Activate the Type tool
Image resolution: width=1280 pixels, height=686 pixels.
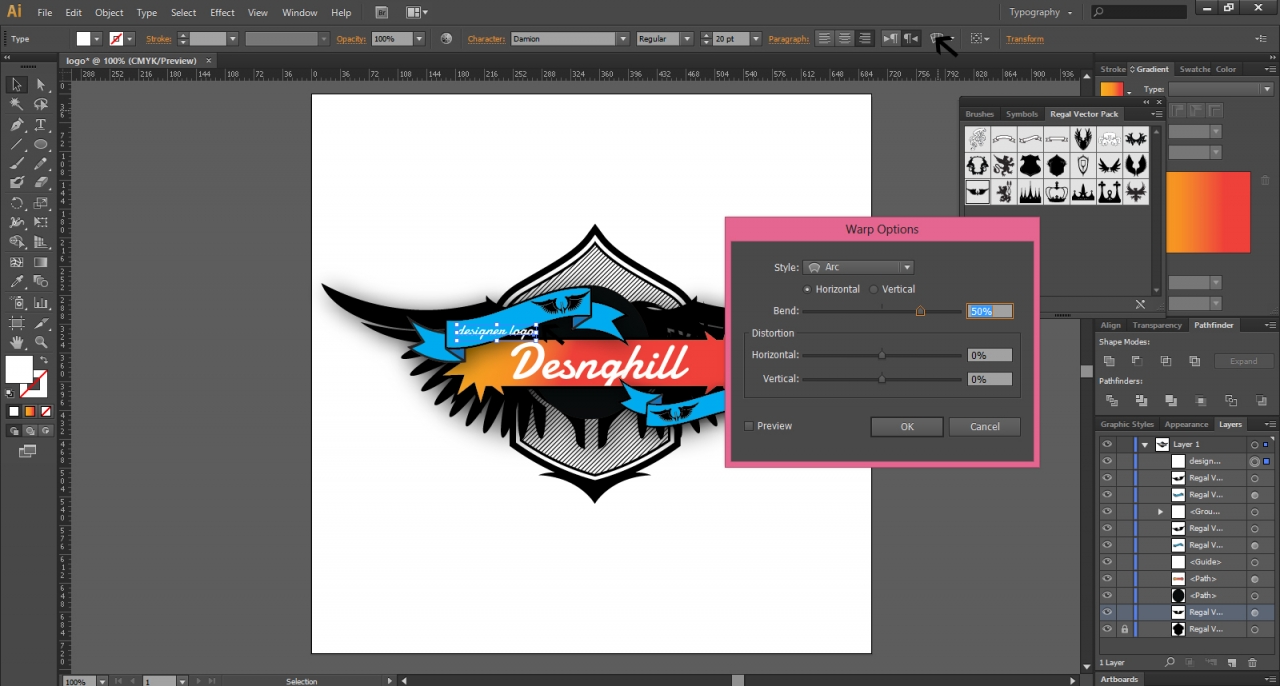[41, 125]
